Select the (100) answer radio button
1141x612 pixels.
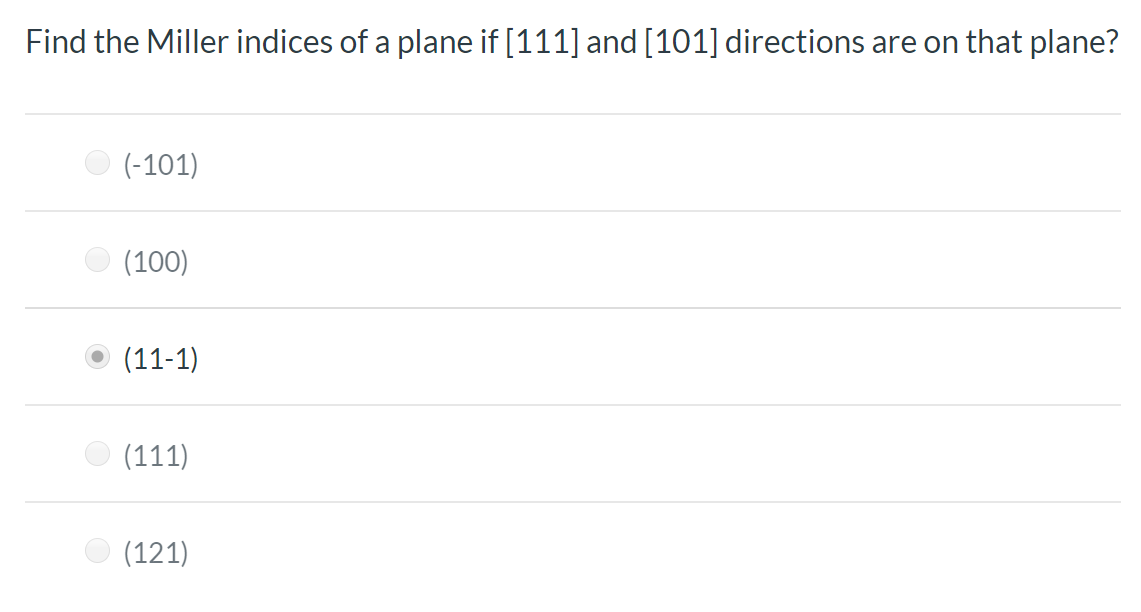(x=97, y=259)
